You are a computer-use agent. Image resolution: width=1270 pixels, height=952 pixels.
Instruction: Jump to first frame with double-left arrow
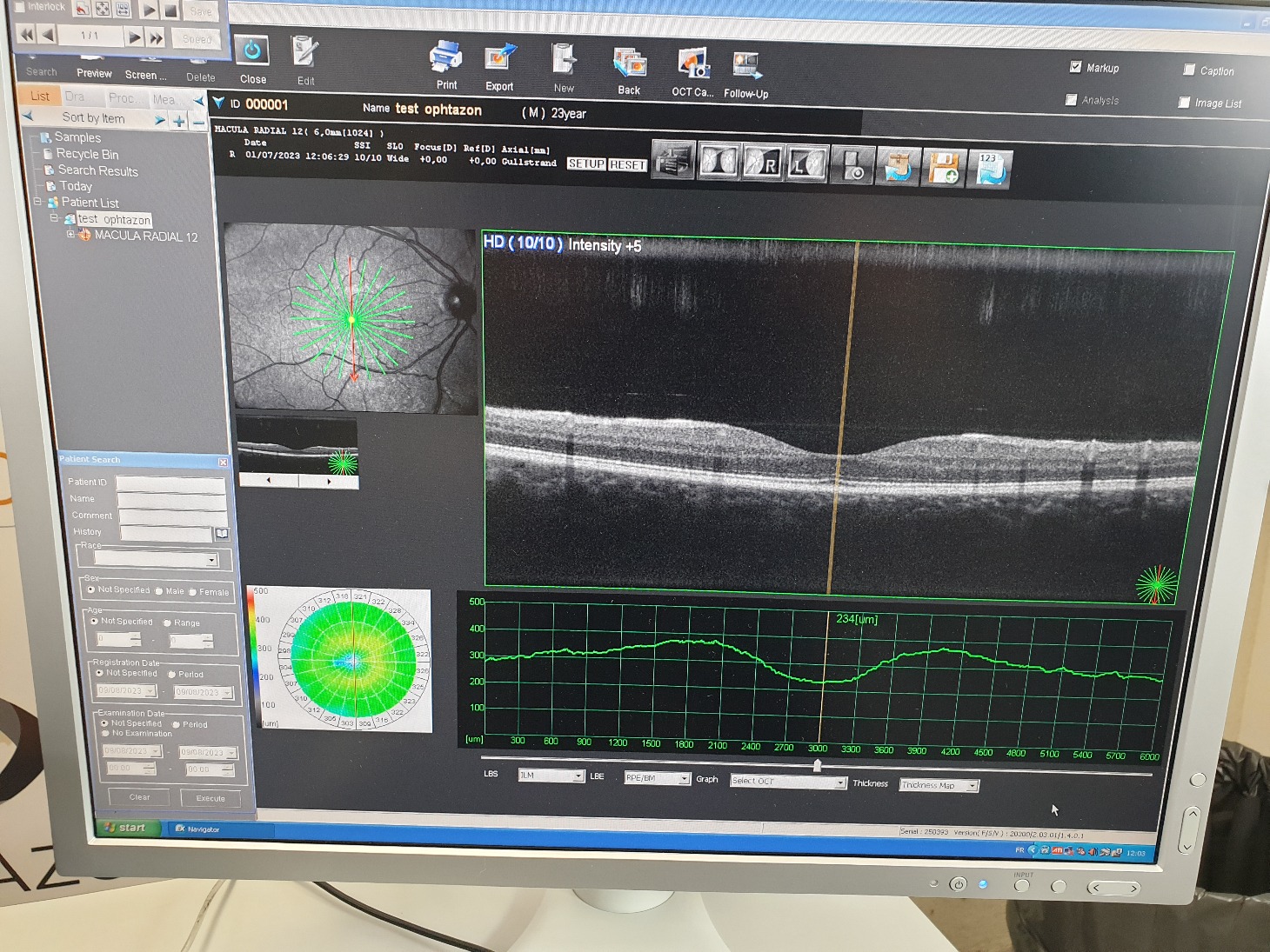26,34
